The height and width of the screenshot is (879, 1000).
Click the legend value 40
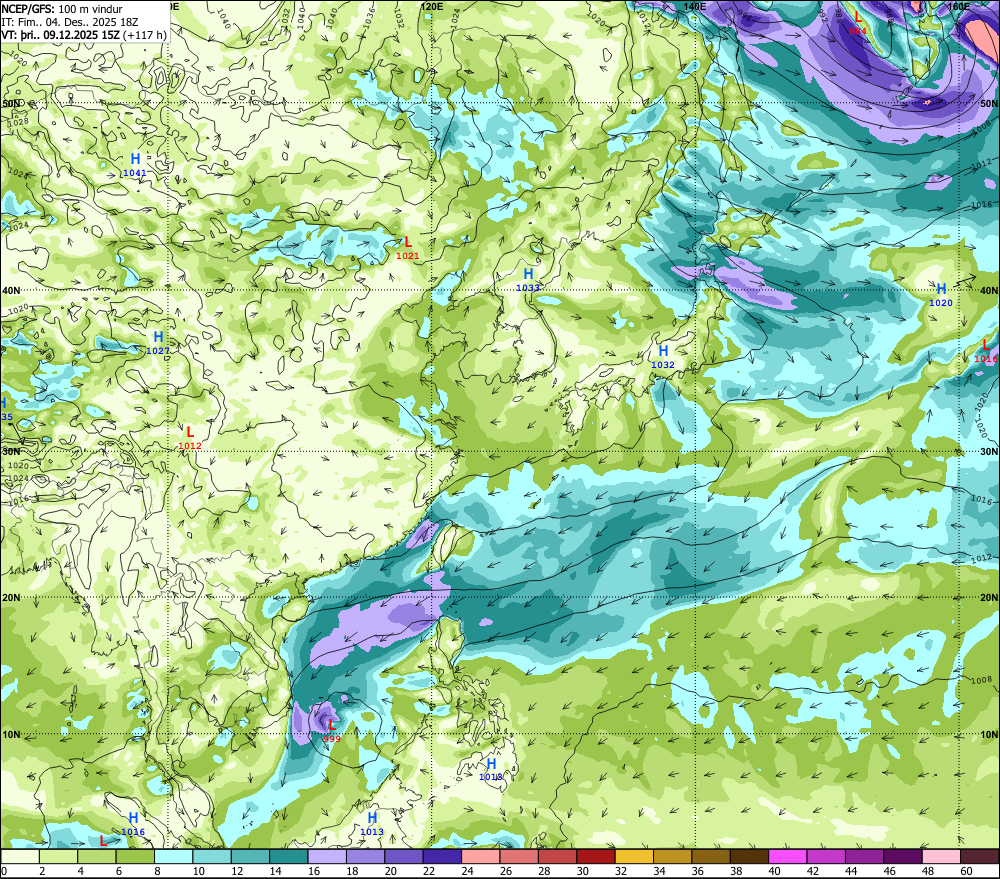[774, 871]
